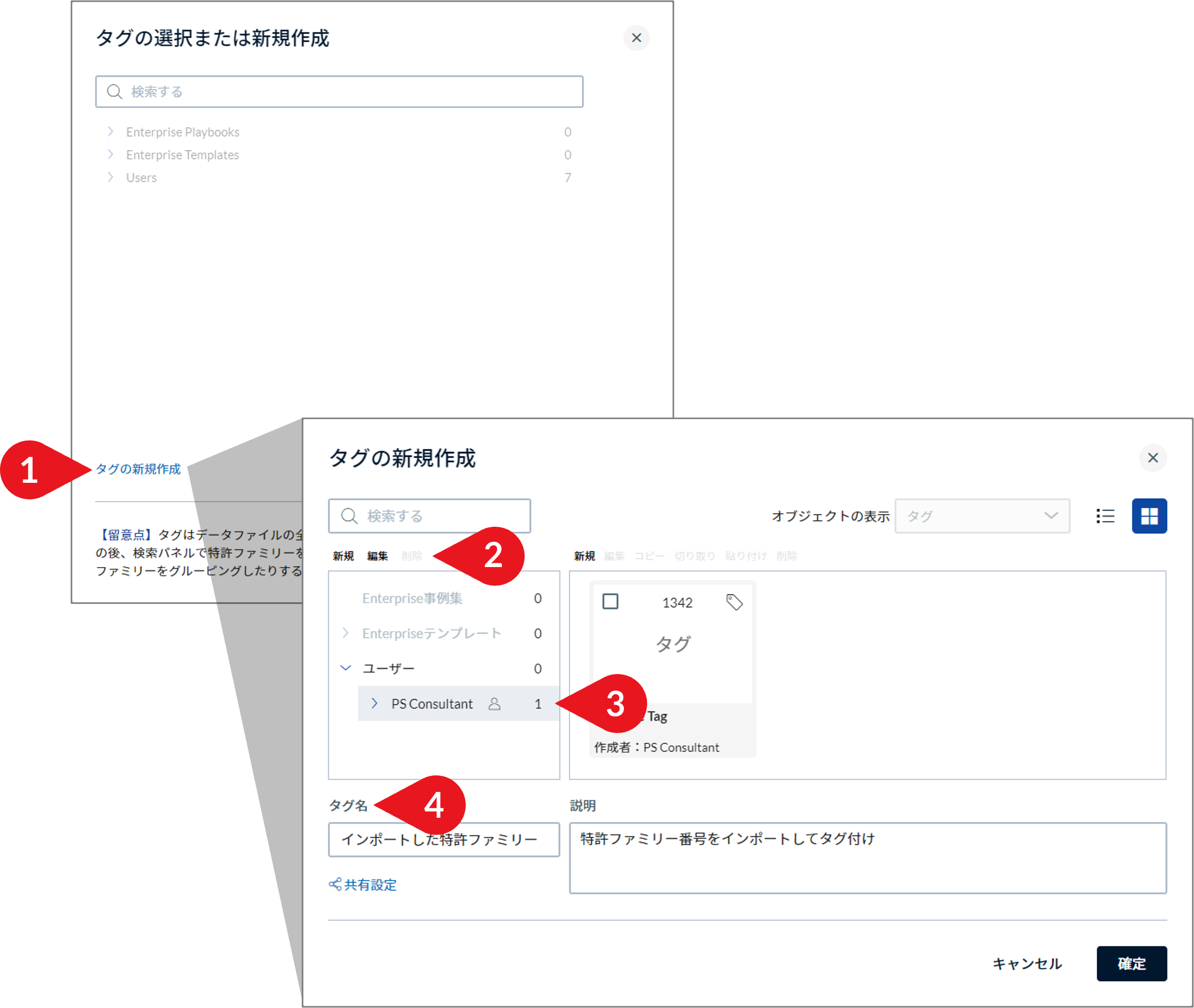This screenshot has height=1008, width=1194.
Task: Collapse the ユーザー tree node
Action: [346, 667]
